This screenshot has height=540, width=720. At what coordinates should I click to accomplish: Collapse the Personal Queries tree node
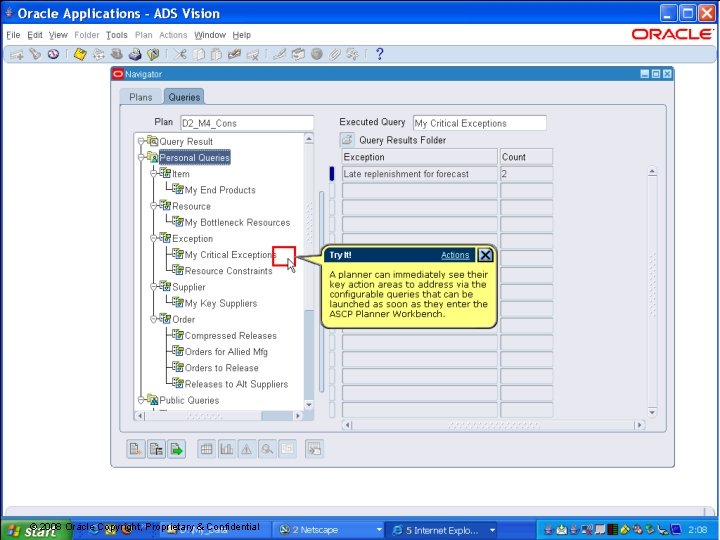pos(141,158)
